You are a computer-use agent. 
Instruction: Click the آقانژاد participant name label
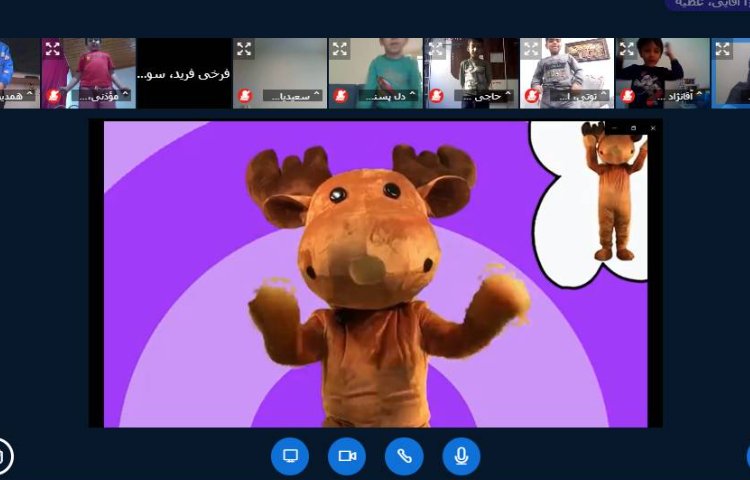pyautogui.click(x=678, y=96)
